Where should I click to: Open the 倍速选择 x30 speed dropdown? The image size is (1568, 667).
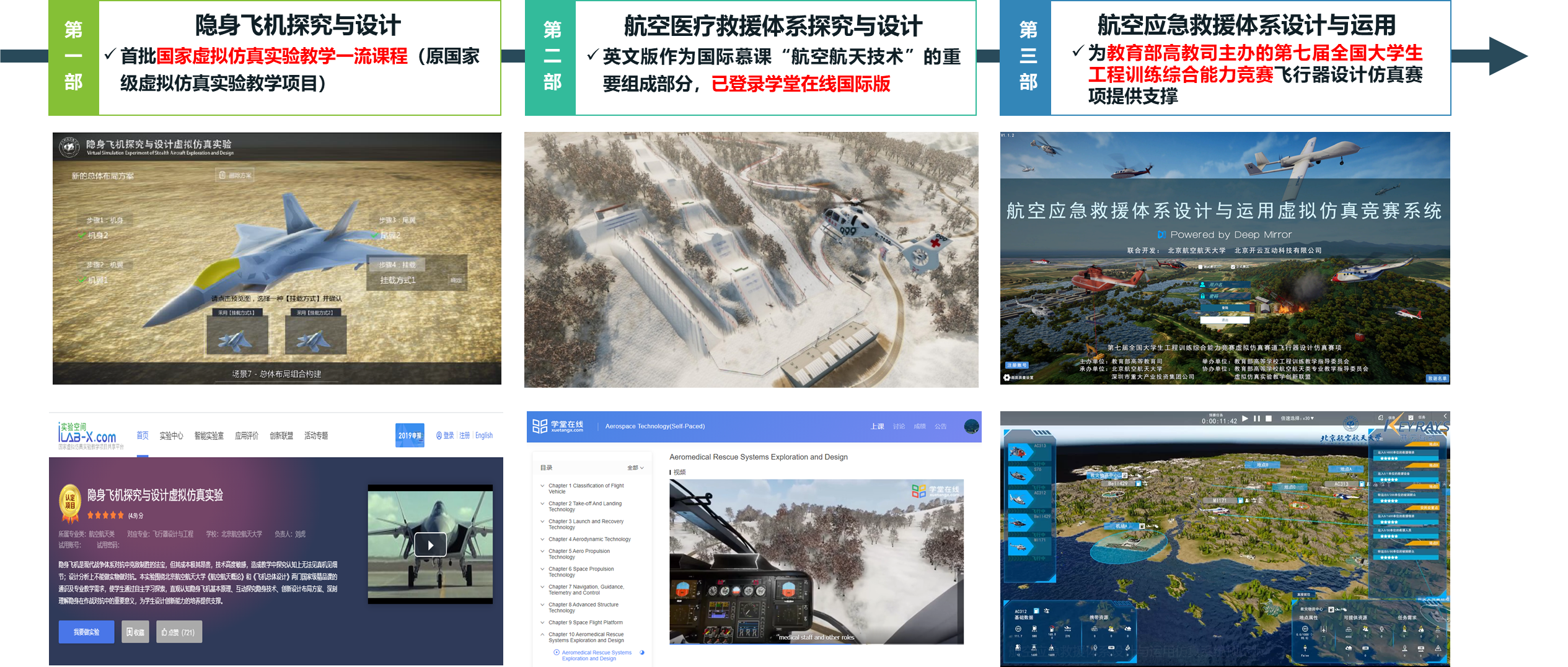point(1297,419)
